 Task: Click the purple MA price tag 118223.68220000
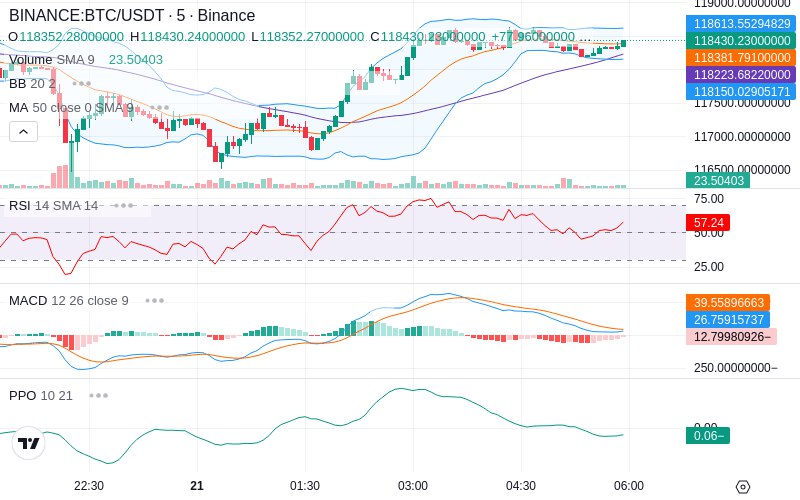741,74
